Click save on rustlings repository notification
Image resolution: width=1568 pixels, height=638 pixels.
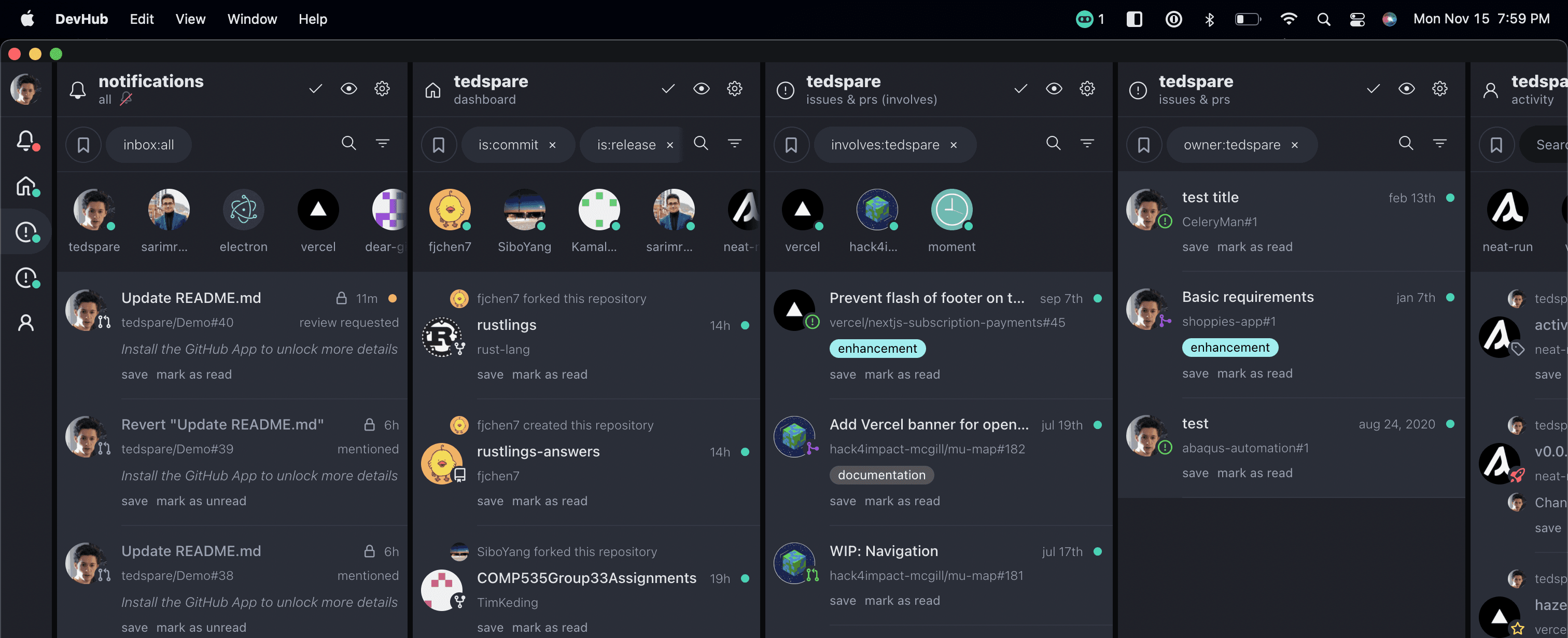point(489,372)
